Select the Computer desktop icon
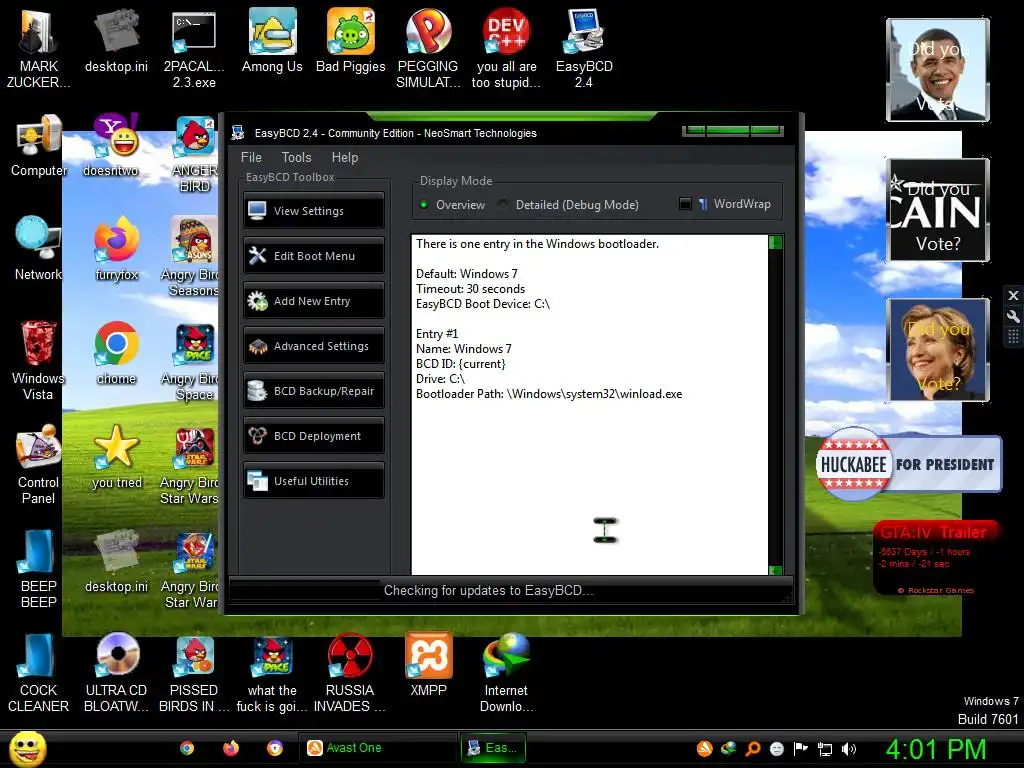This screenshot has width=1024, height=768. tap(39, 146)
